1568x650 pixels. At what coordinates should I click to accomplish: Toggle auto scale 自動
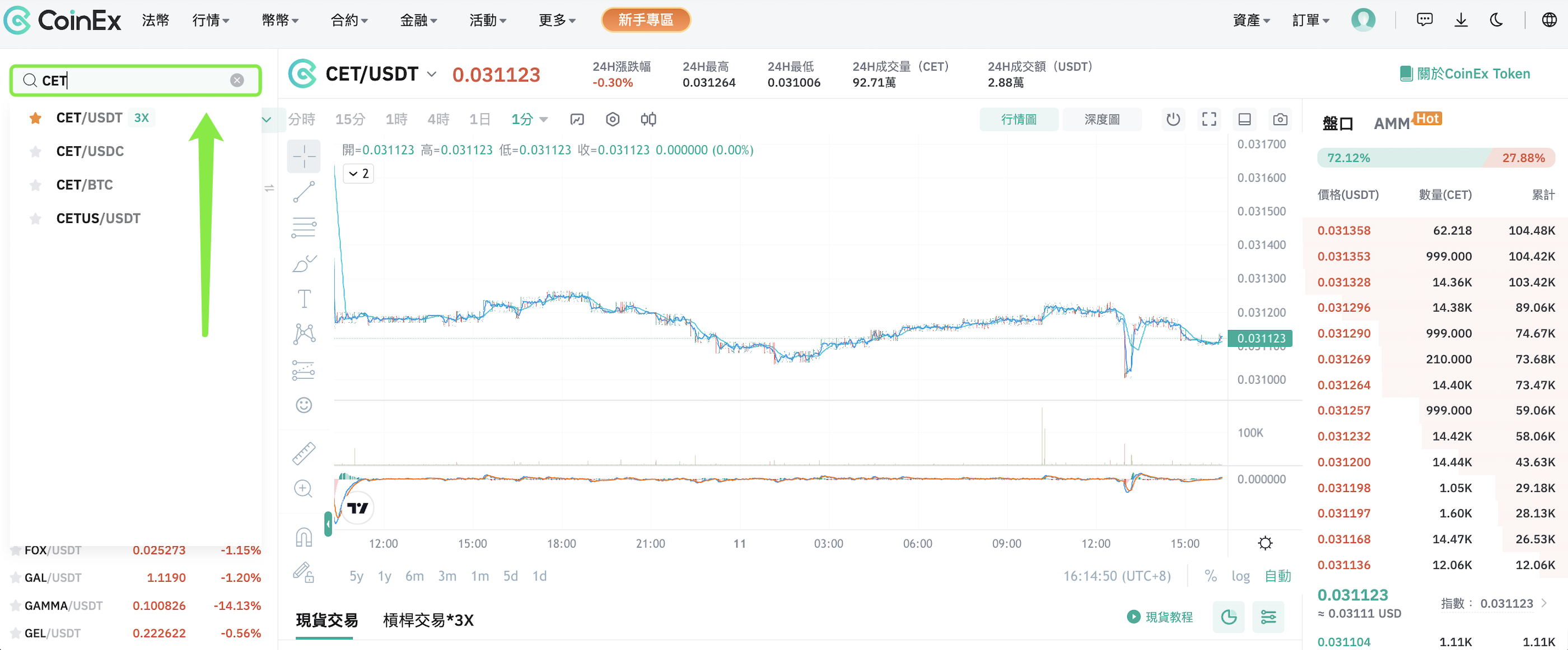1278,575
